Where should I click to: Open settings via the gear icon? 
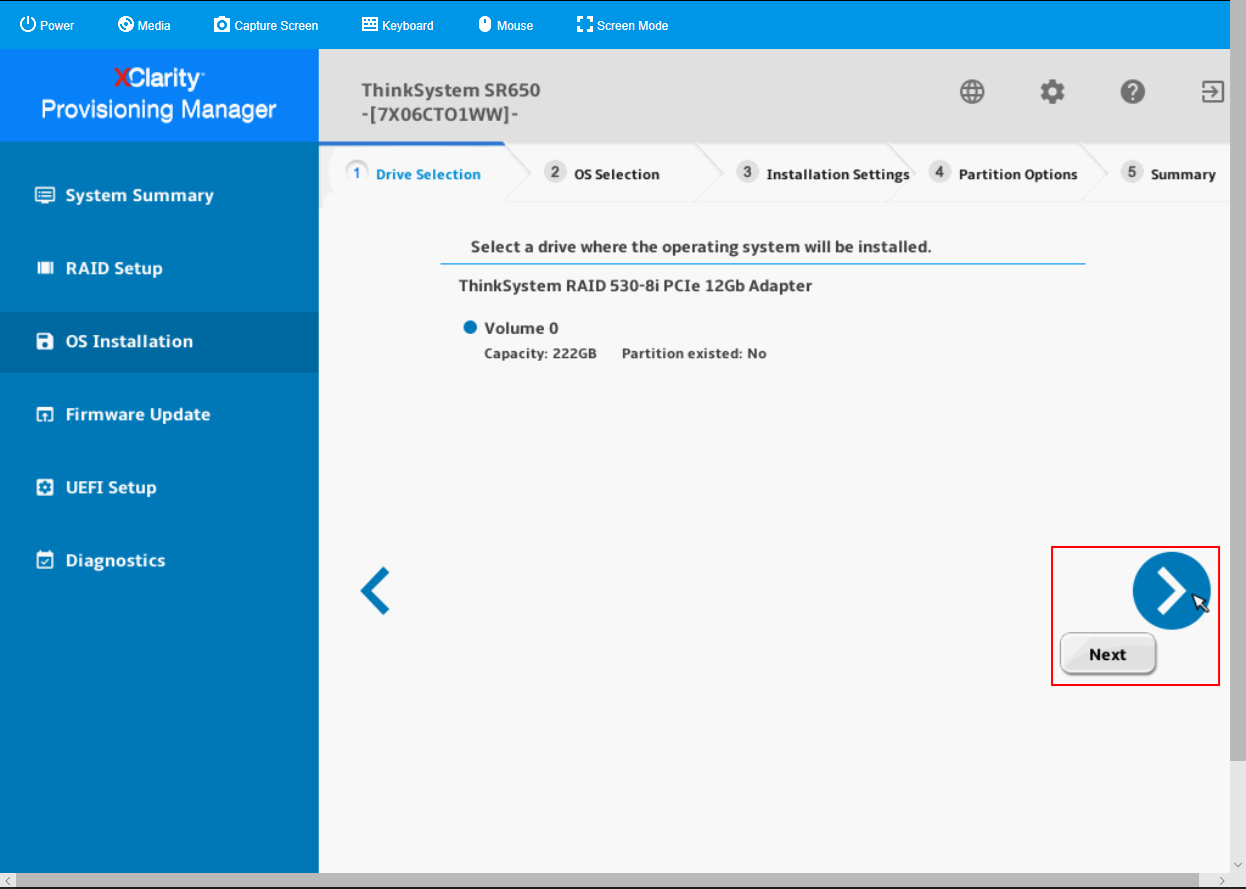click(x=1052, y=92)
